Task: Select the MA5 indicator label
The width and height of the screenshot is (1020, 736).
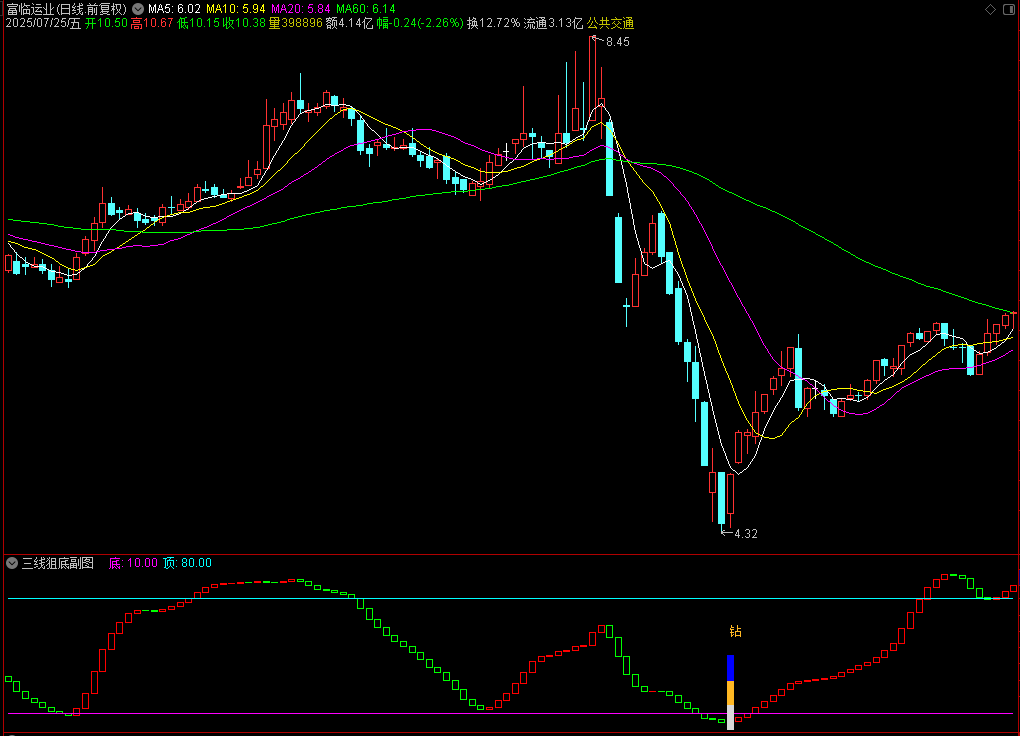Action: [x=174, y=9]
